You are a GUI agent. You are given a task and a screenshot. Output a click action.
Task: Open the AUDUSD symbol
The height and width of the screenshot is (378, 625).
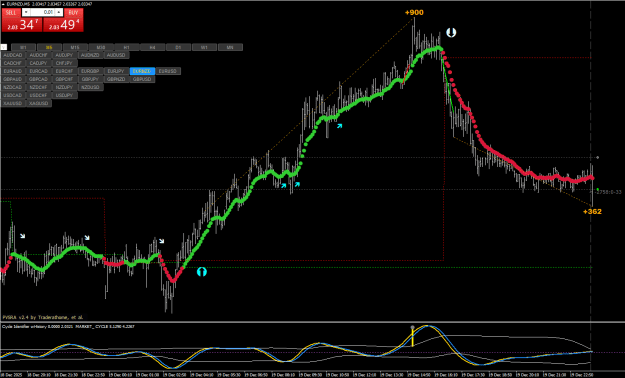(116, 55)
